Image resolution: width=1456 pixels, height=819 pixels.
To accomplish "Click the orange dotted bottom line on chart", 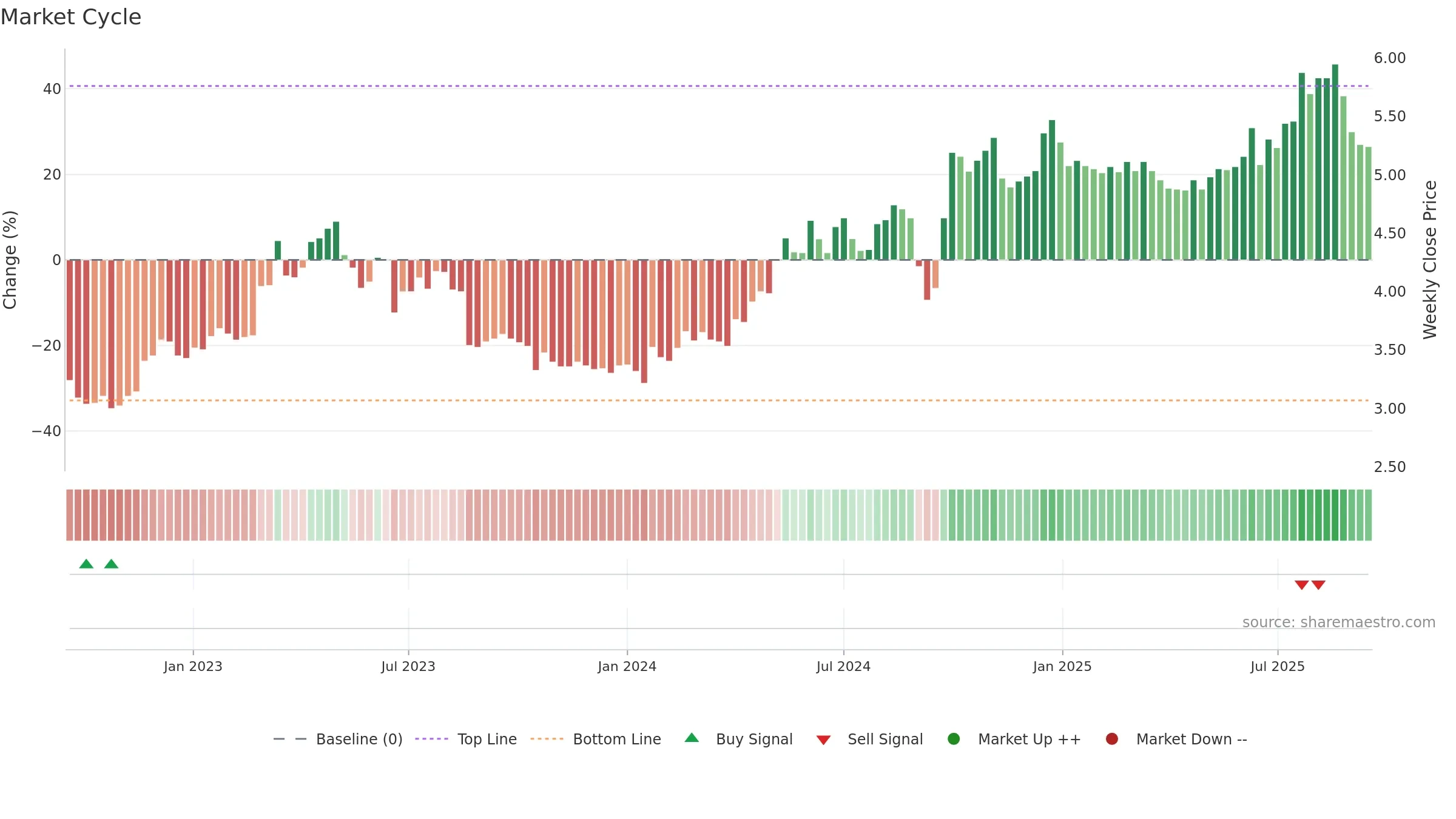I will click(719, 400).
